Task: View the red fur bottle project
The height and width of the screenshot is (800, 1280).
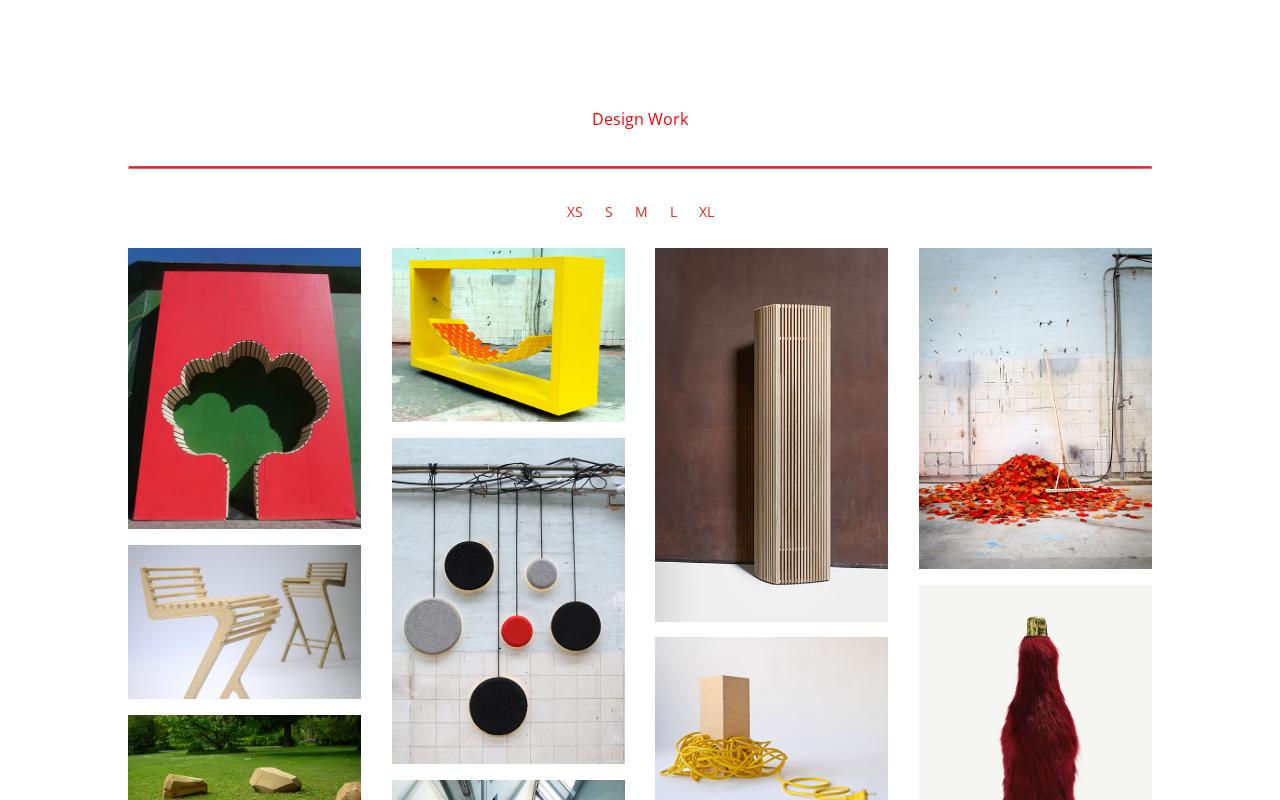Action: click(1035, 692)
